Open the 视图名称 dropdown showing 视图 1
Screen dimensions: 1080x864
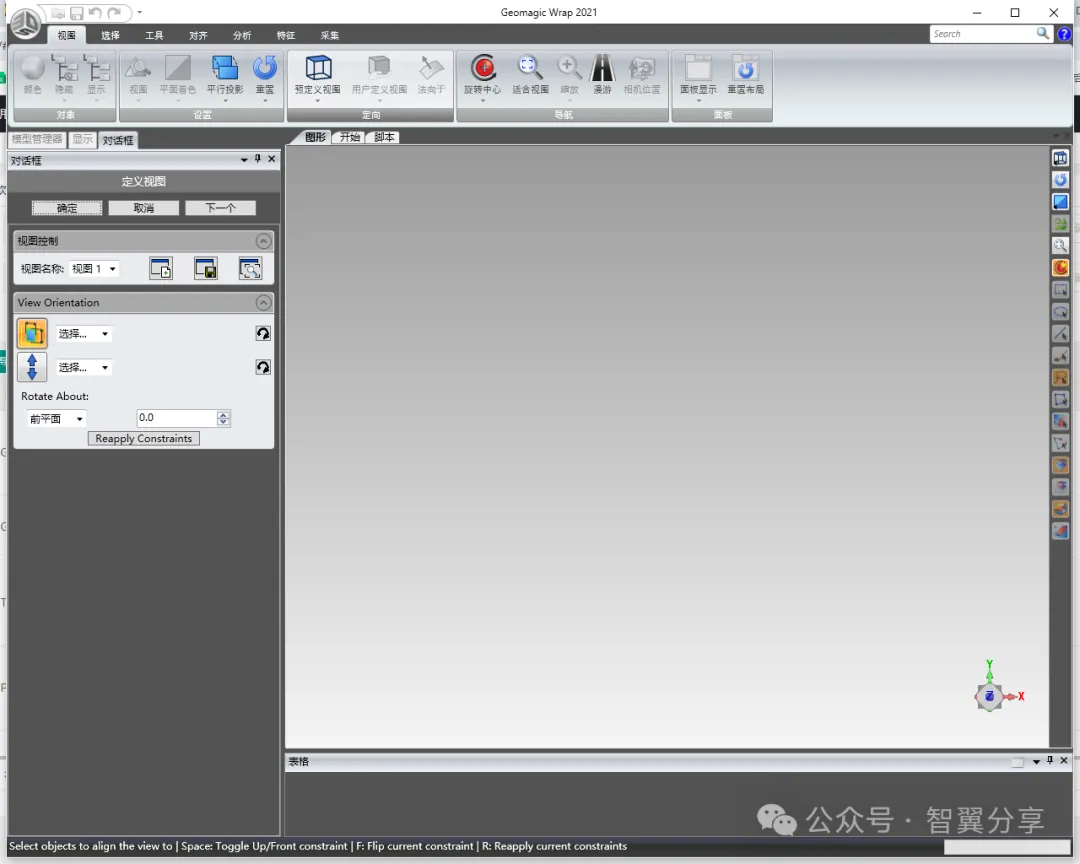coord(95,269)
